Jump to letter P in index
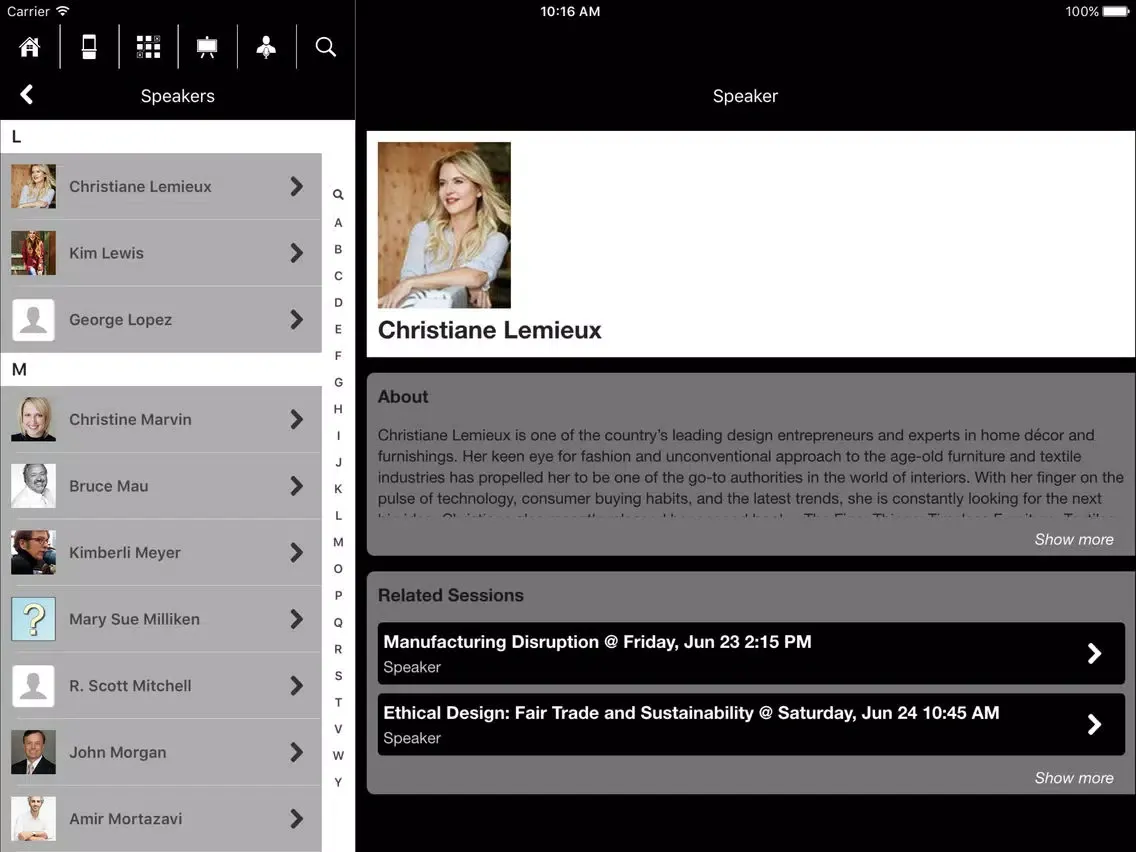The height and width of the screenshot is (852, 1136). (x=338, y=596)
